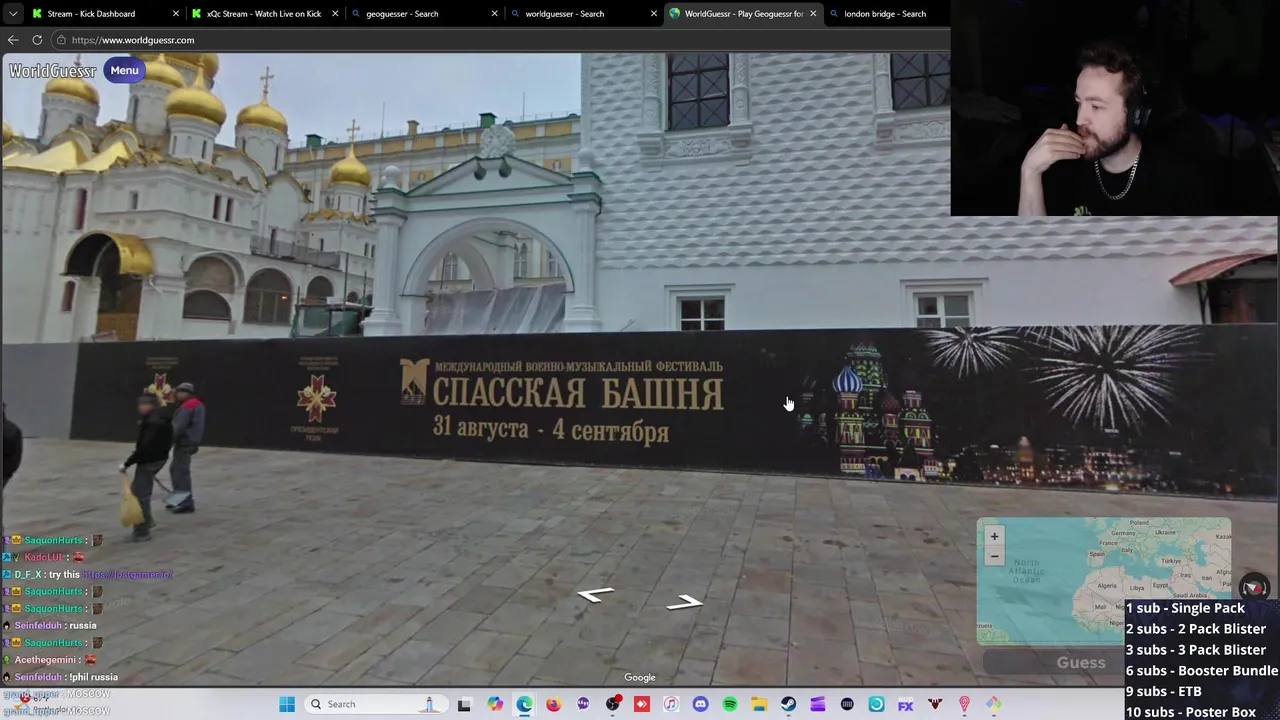Open the FX app taskbar icon
This screenshot has width=1280, height=720.
coord(905,705)
